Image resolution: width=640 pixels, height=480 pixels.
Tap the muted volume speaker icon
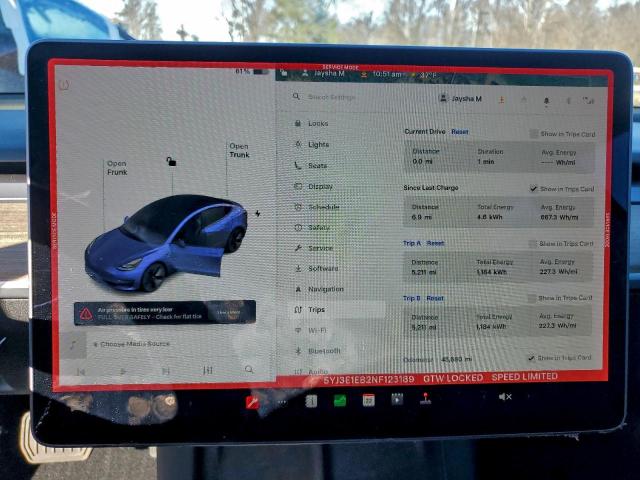[505, 396]
